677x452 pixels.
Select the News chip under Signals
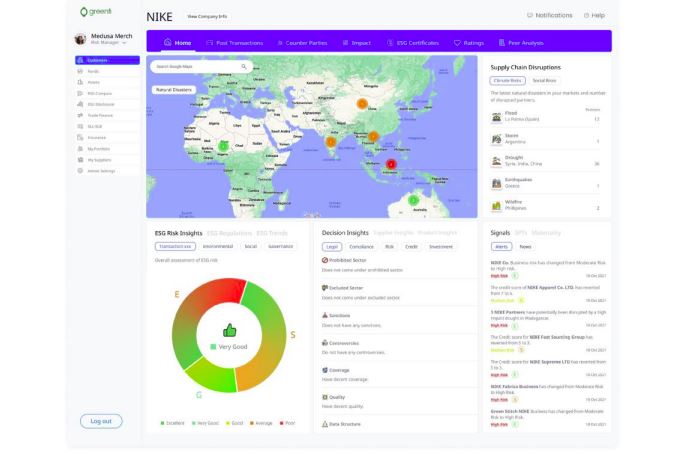coord(525,247)
